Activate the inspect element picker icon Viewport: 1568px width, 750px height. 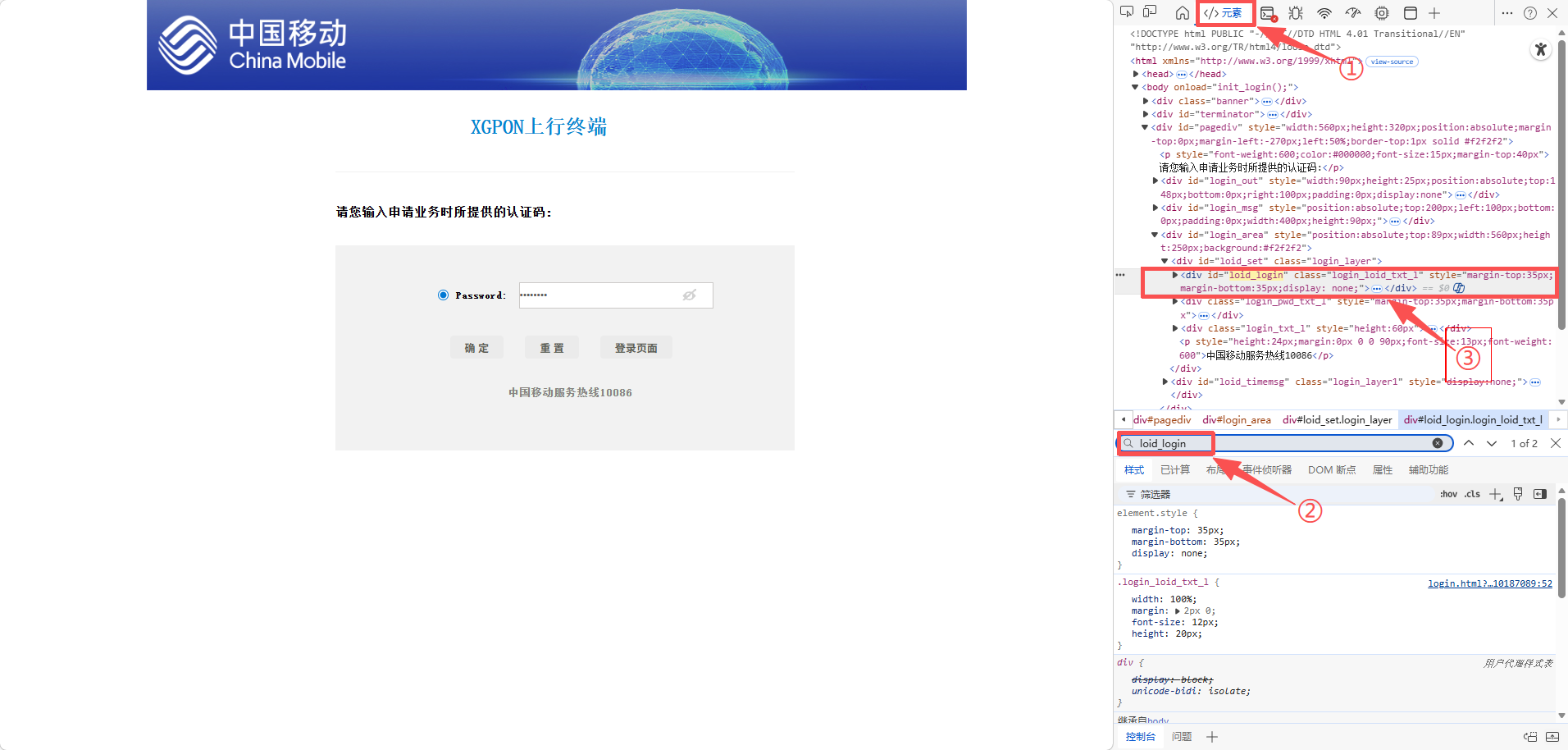click(1127, 12)
